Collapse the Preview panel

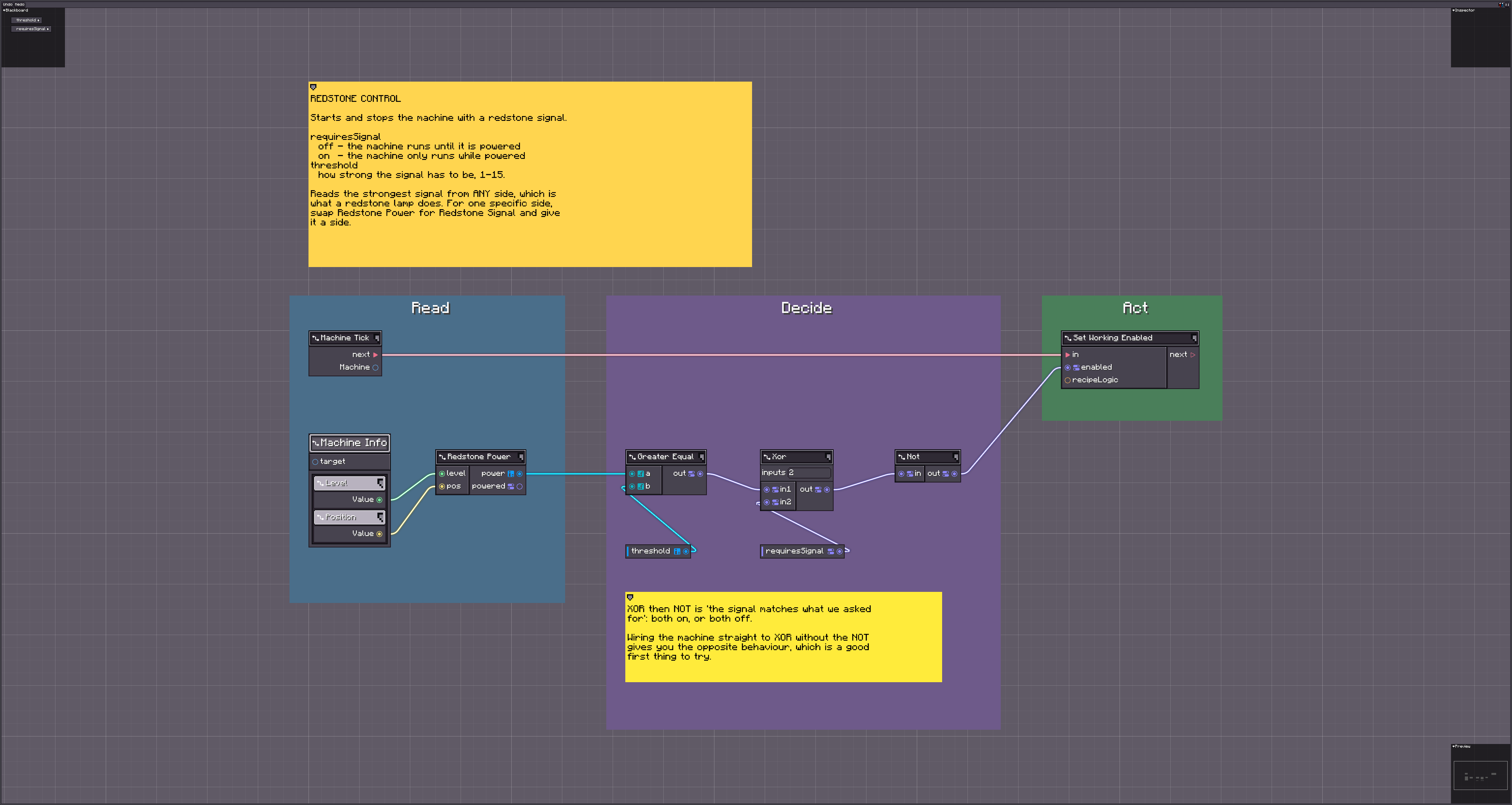tap(1453, 746)
